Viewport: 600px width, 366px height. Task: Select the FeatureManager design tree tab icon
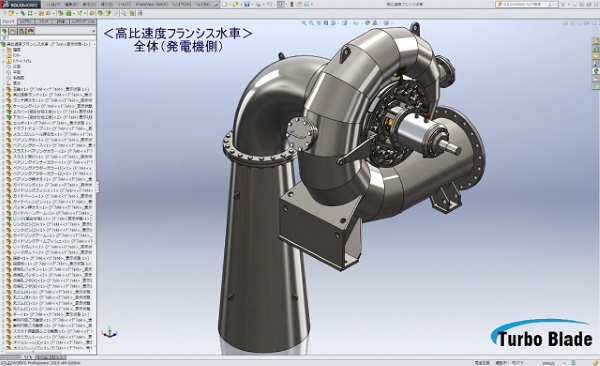click(5, 31)
